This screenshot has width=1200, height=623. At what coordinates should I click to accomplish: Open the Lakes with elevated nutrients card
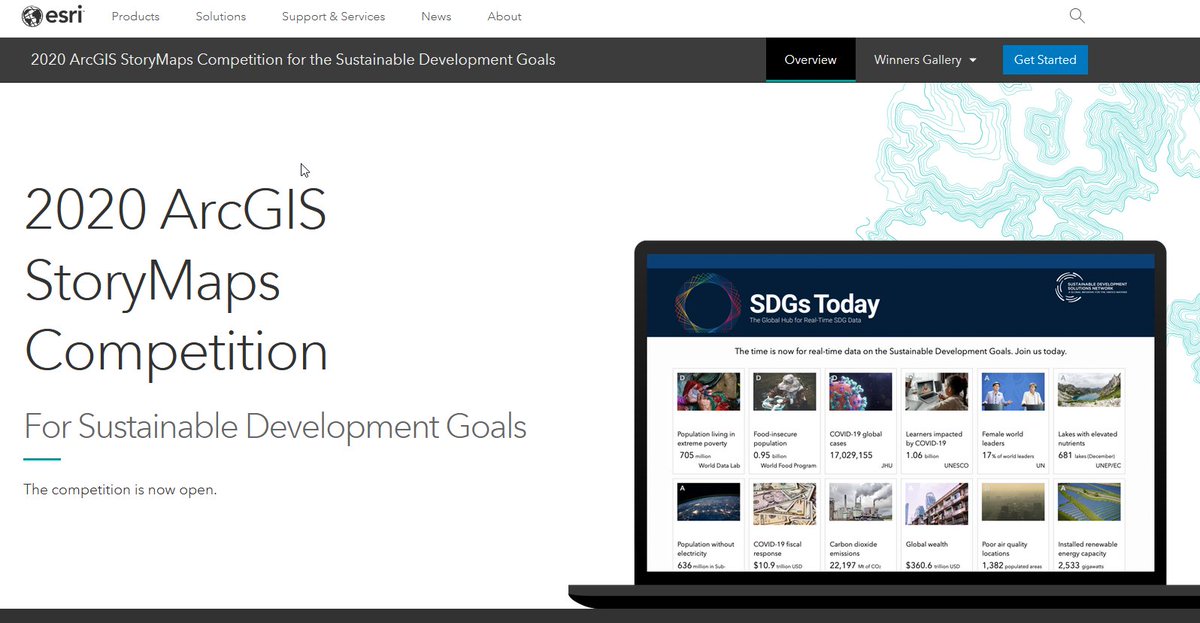pos(1089,421)
